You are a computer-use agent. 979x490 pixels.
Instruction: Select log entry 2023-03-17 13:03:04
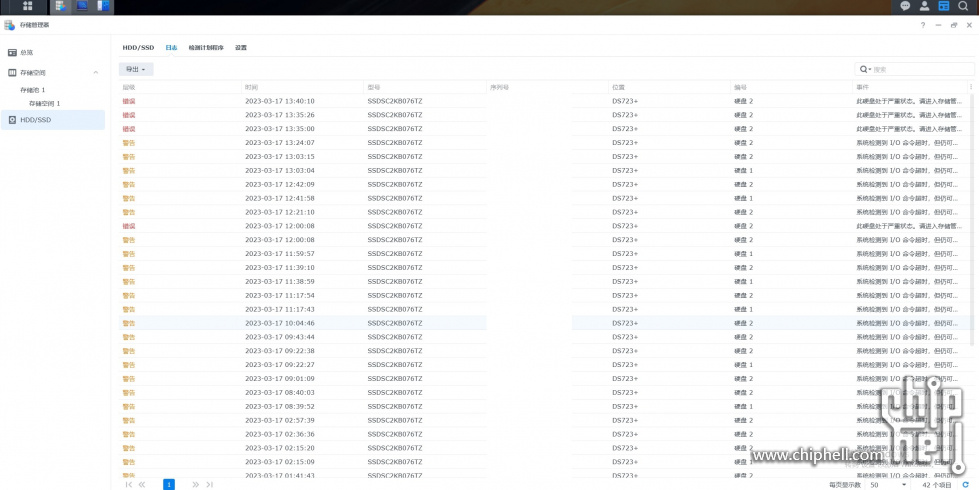pos(543,170)
